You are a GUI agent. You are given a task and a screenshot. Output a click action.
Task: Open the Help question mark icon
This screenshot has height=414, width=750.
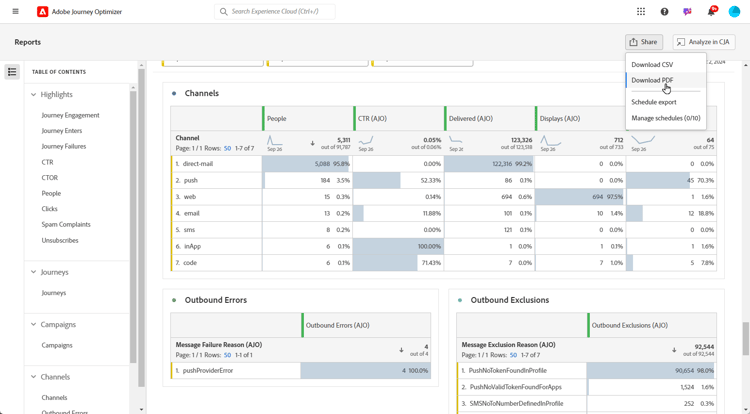coord(664,12)
